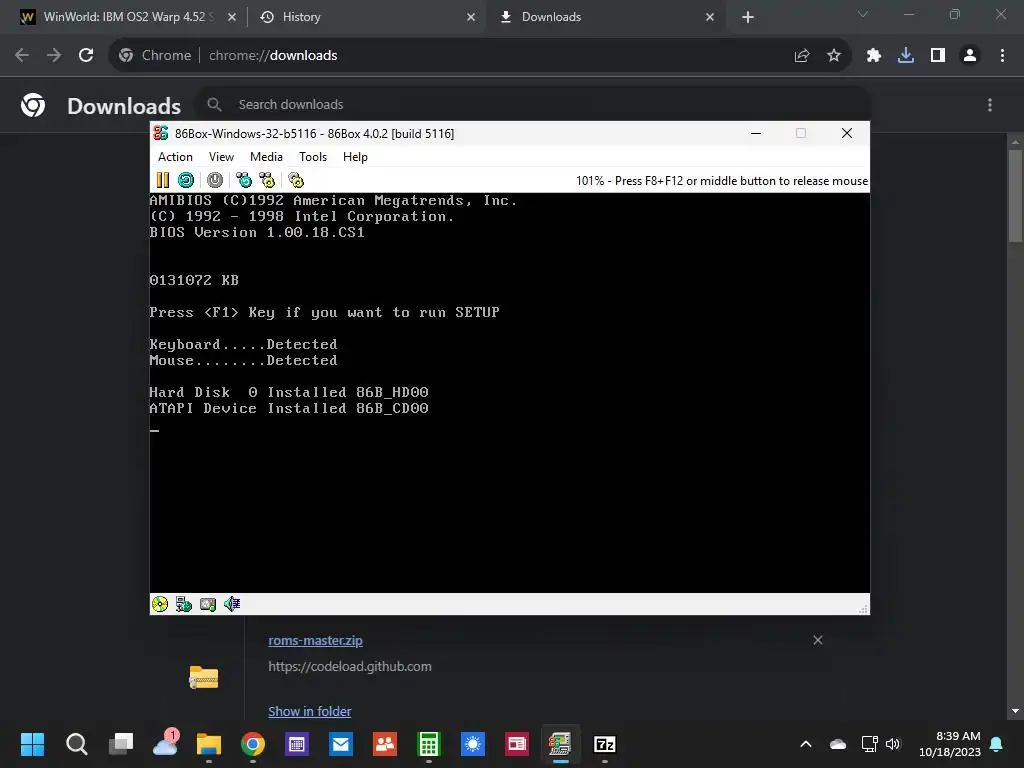Open Help menu in 86Box

[x=355, y=157]
